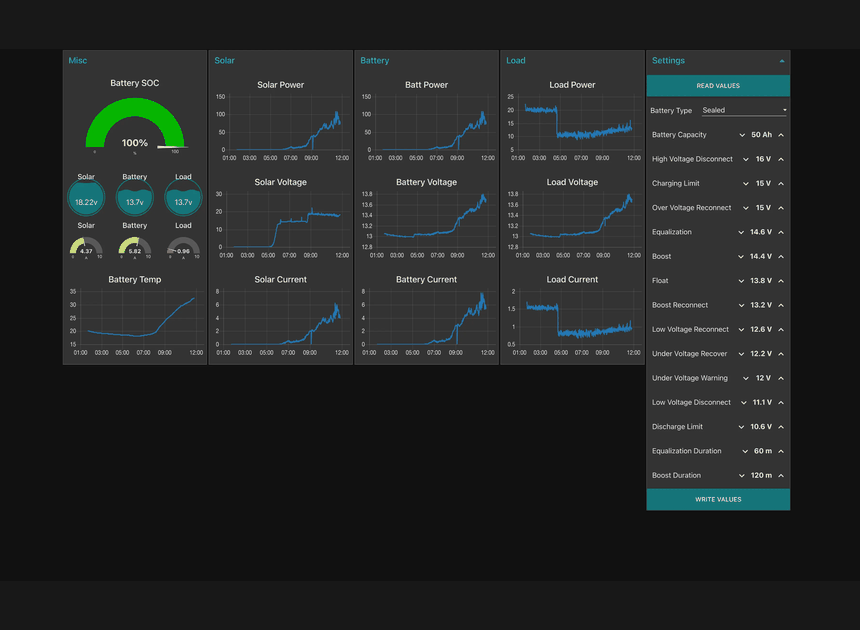Decrease Boost voltage with down chevron
Image resolution: width=860 pixels, height=630 pixels.
point(741,257)
